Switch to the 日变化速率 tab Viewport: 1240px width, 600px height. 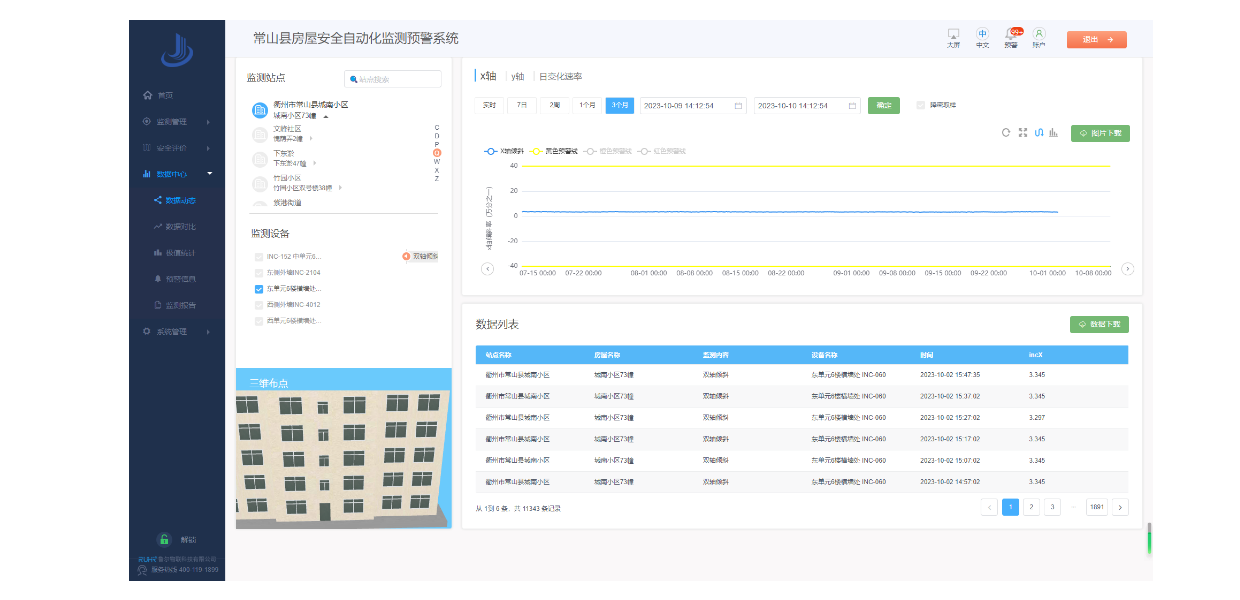(x=560, y=76)
